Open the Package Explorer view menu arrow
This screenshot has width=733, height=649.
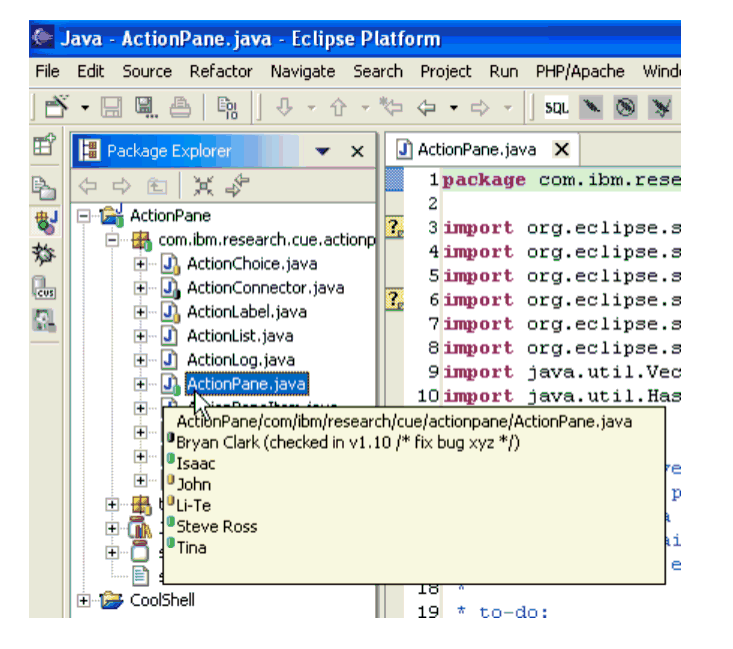pos(322,151)
